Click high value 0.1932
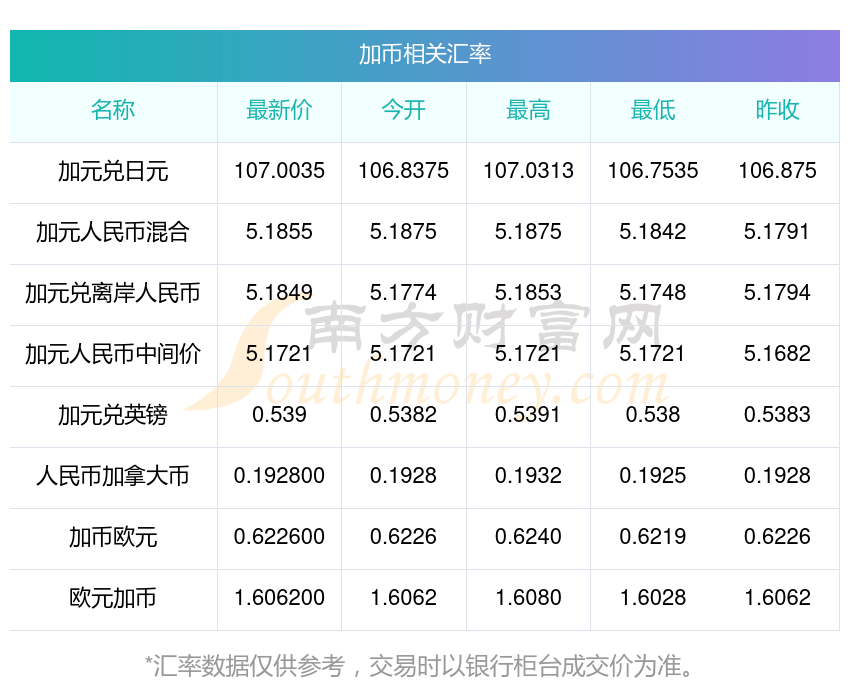This screenshot has width=850, height=698. point(529,476)
